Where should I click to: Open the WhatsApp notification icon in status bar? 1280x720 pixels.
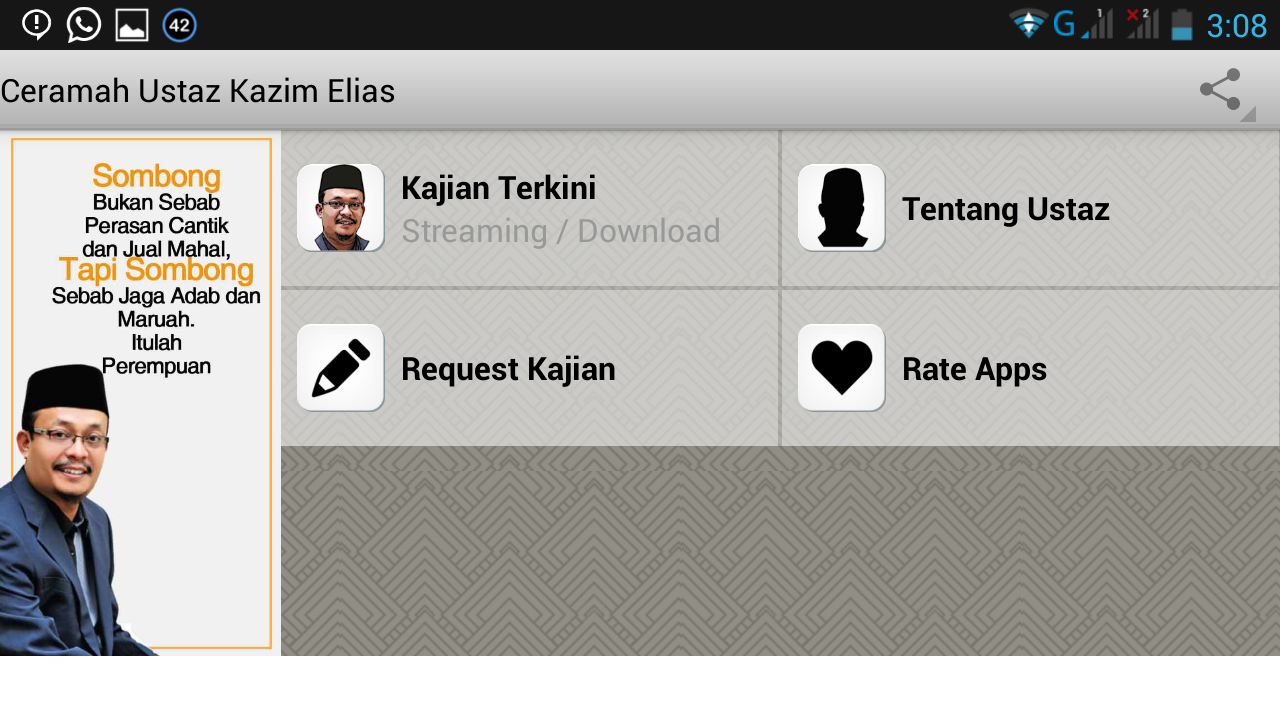[84, 25]
